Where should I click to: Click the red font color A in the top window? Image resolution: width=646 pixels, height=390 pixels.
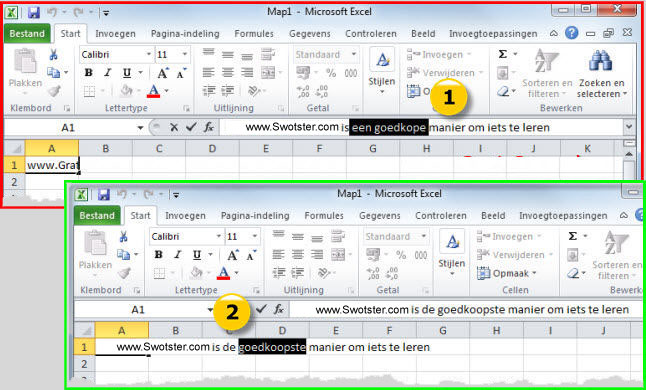pyautogui.click(x=153, y=91)
